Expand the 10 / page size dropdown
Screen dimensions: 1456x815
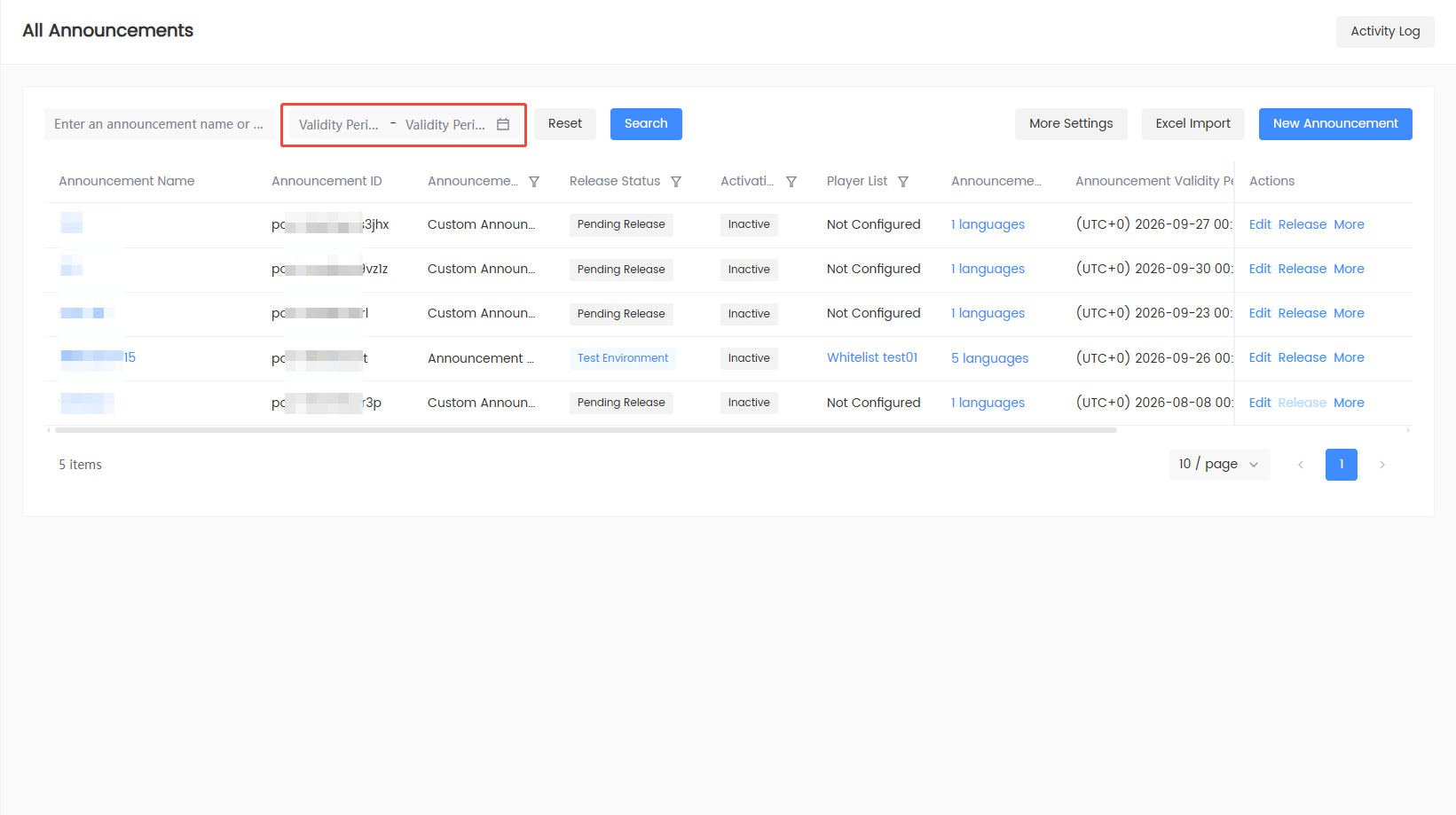coord(1219,465)
